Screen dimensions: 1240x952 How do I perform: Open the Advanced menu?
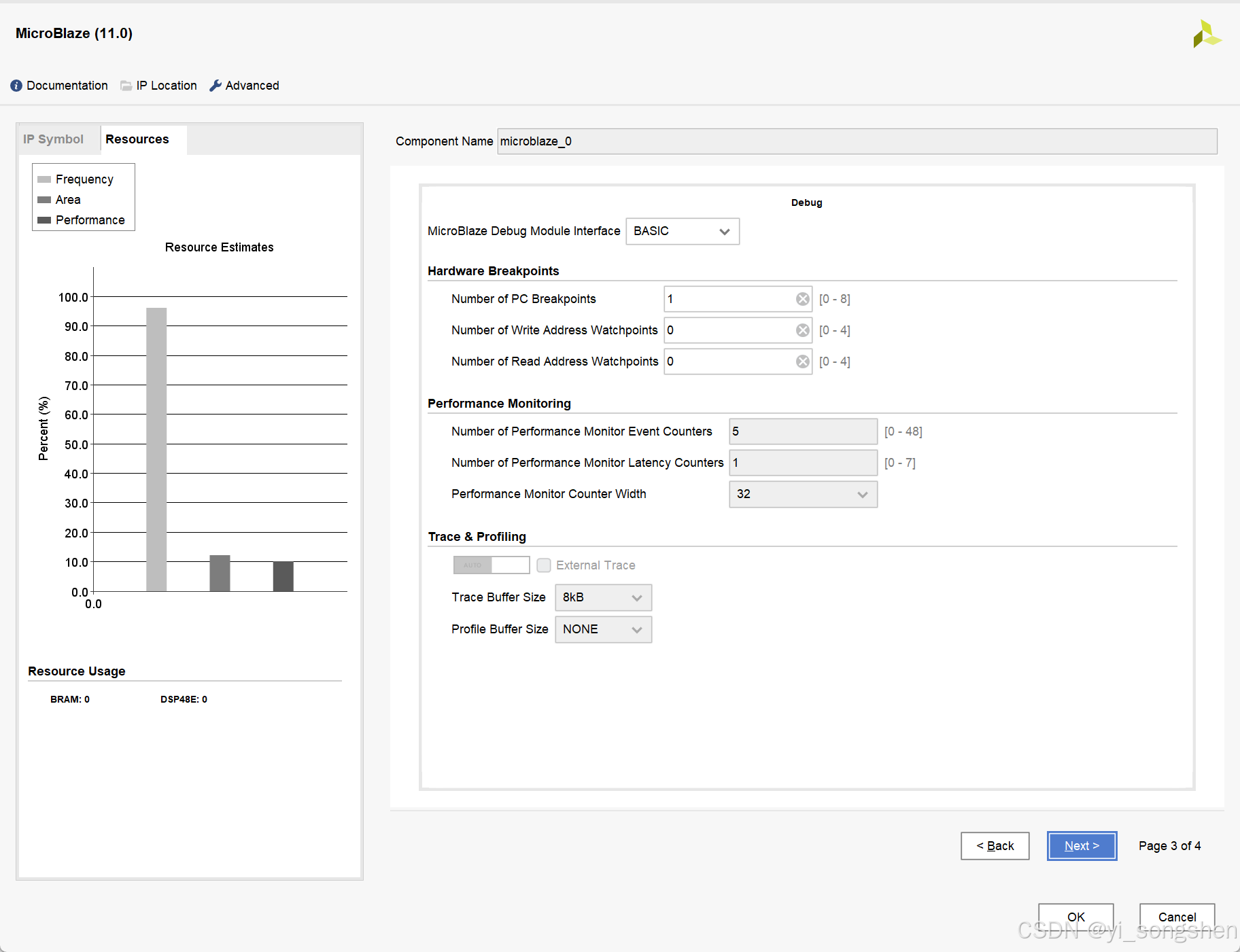tap(252, 86)
